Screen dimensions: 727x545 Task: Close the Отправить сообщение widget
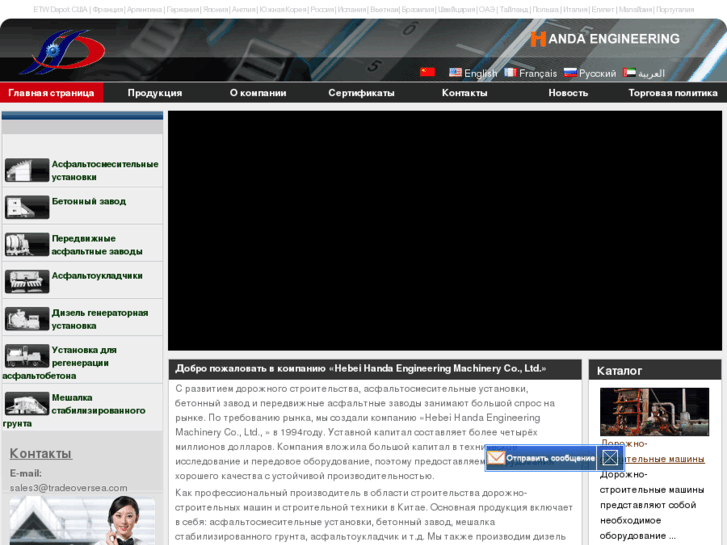coord(610,458)
